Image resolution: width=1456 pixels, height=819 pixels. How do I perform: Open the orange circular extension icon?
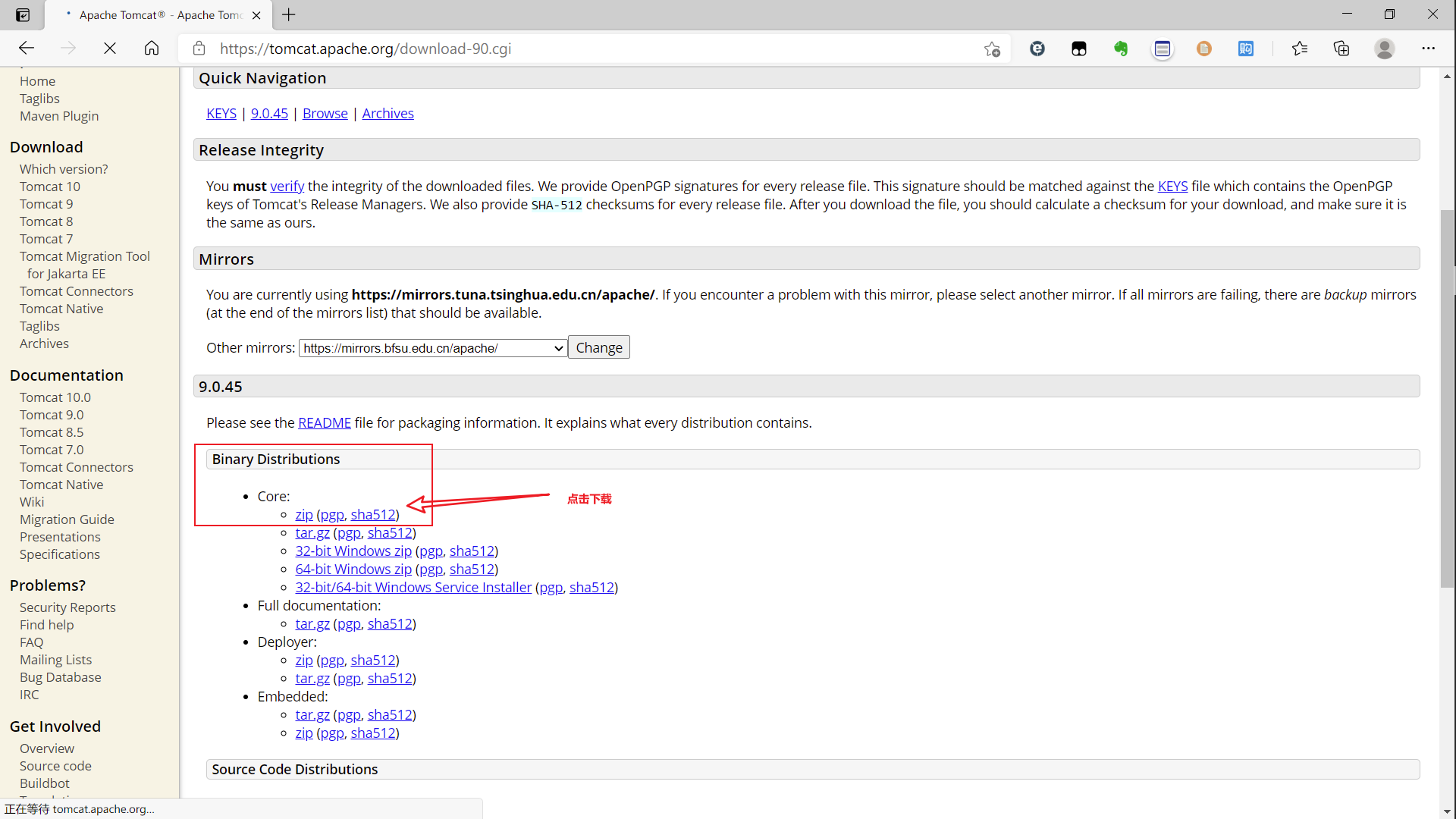click(1204, 49)
